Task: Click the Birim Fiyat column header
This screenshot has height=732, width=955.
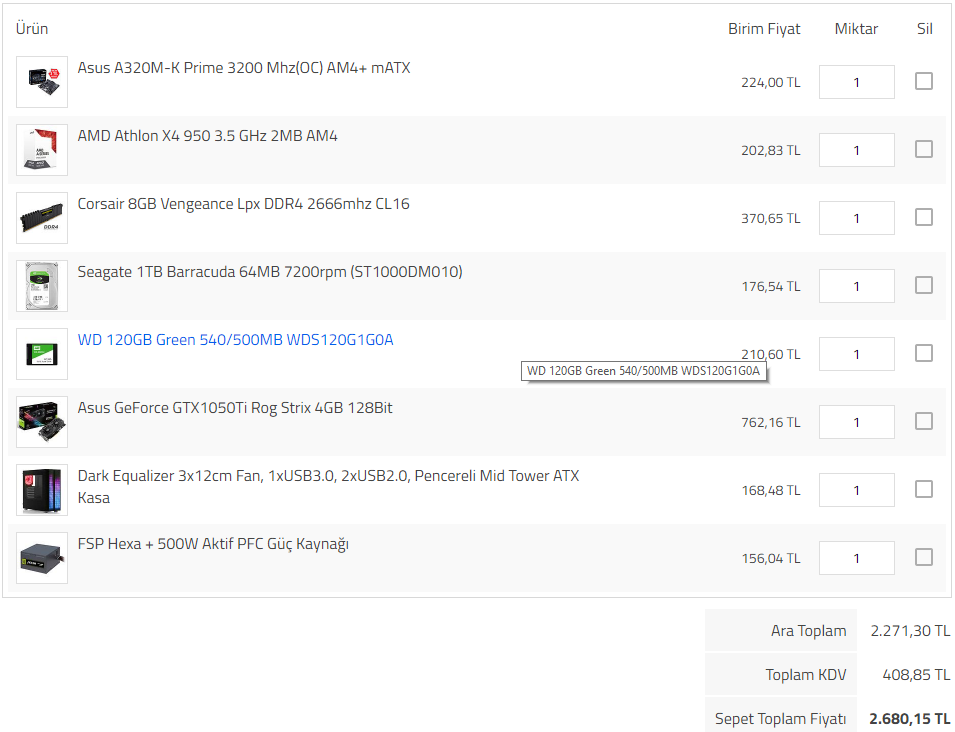Action: [x=764, y=29]
